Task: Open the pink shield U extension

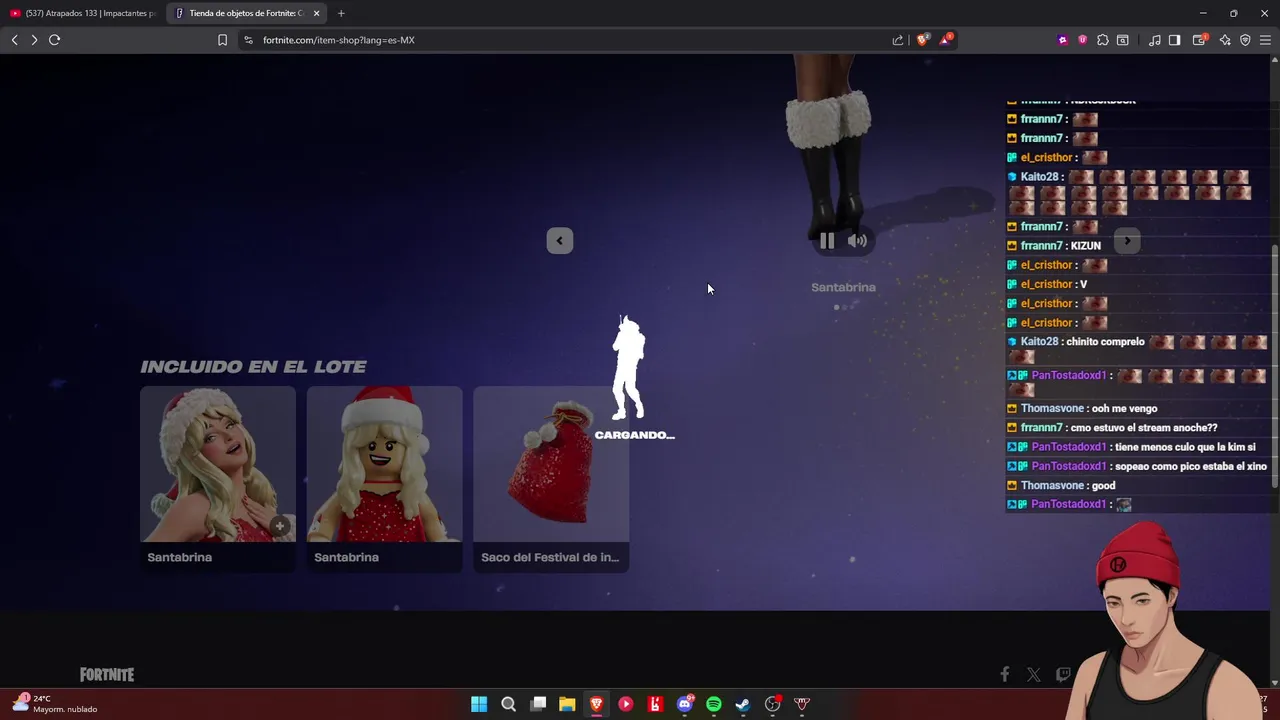Action: (x=1082, y=40)
